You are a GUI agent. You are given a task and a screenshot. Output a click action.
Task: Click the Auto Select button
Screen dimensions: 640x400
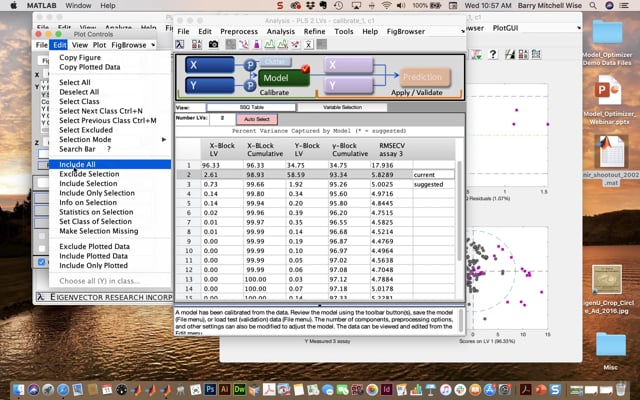pyautogui.click(x=257, y=119)
